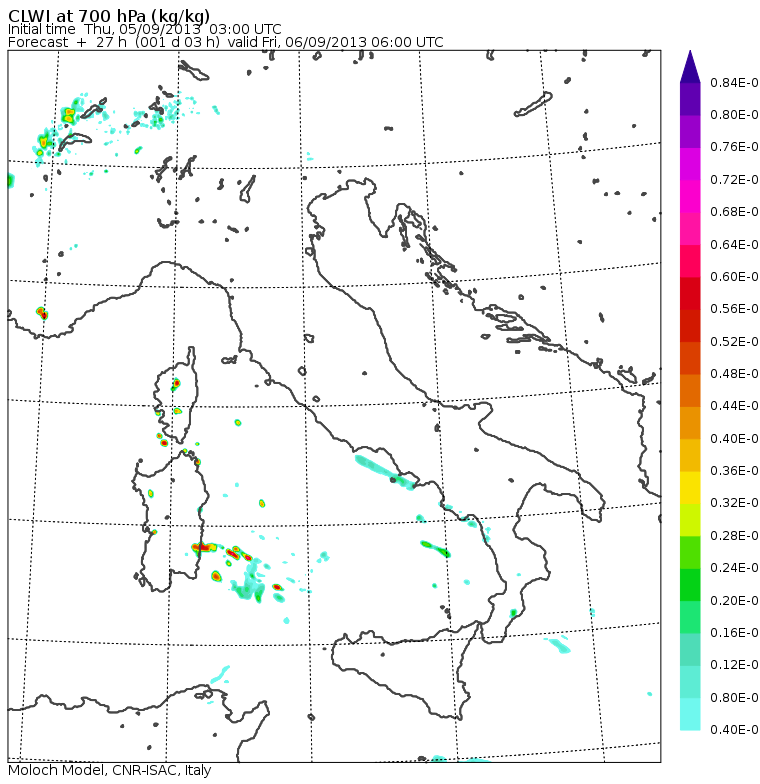
Task: Select the red band between 0.56E-0 and 0.60E-0
Action: click(690, 293)
